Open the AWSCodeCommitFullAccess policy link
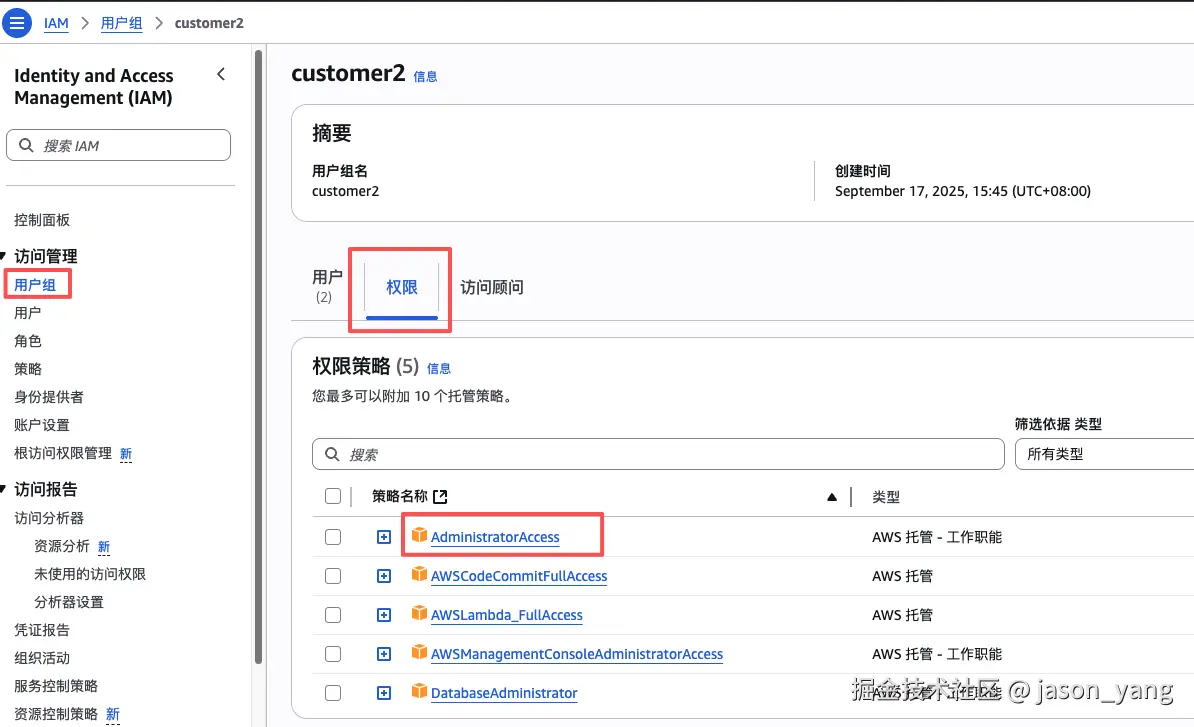 [x=519, y=576]
